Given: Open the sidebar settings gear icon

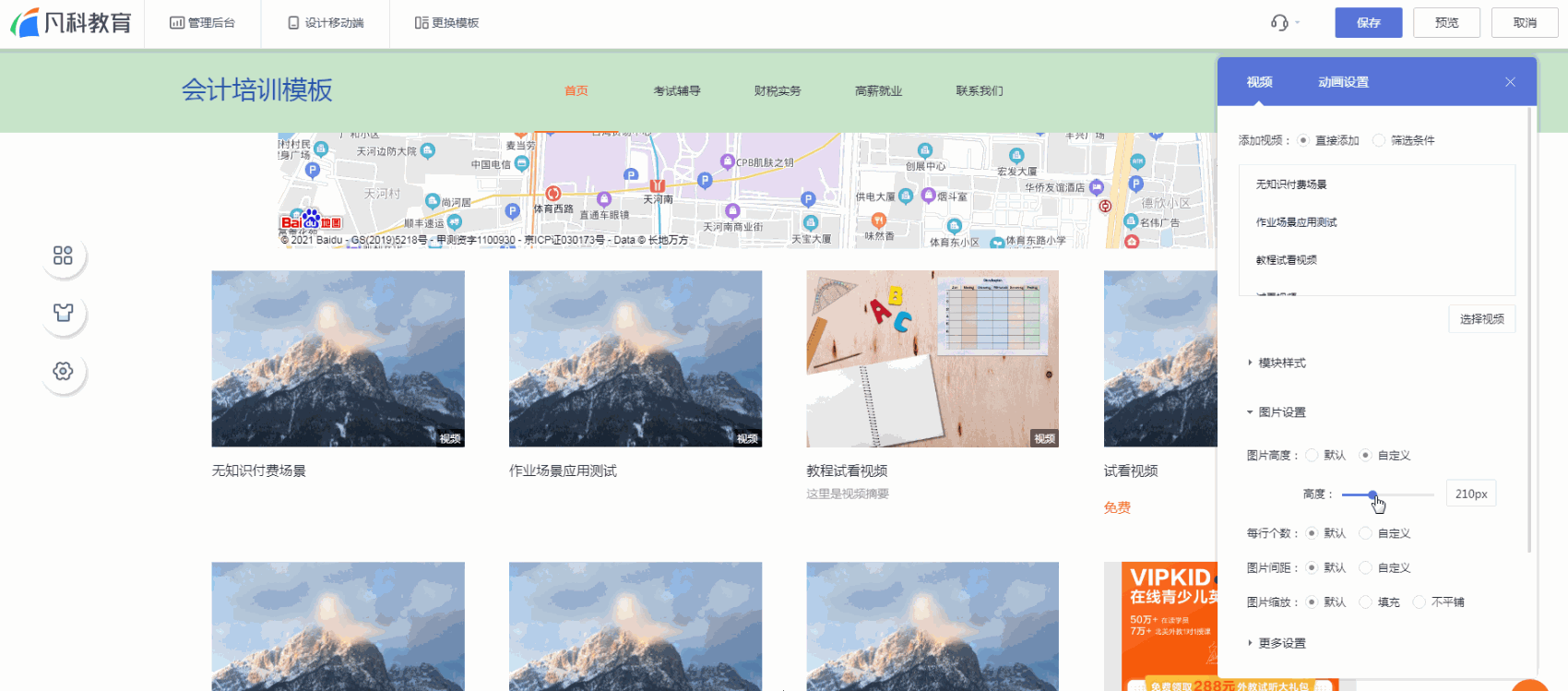Looking at the screenshot, I should pyautogui.click(x=63, y=371).
